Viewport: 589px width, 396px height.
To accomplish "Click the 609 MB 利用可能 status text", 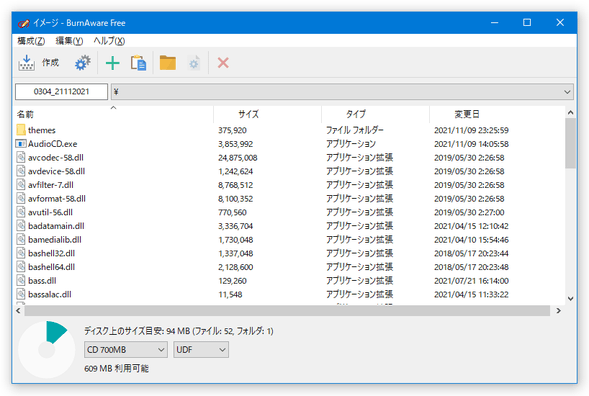I will tap(116, 369).
